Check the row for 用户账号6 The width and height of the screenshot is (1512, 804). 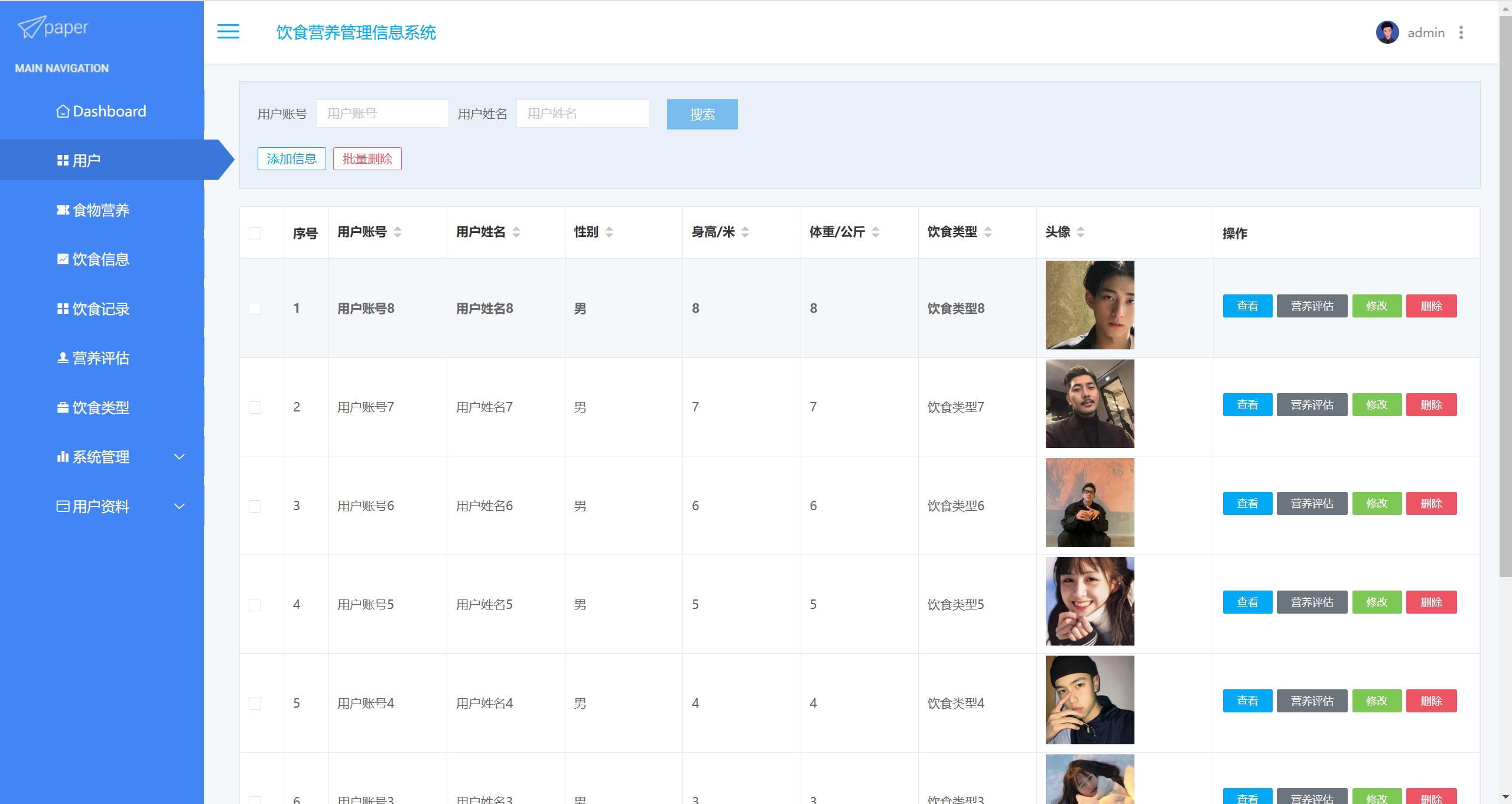(x=255, y=506)
